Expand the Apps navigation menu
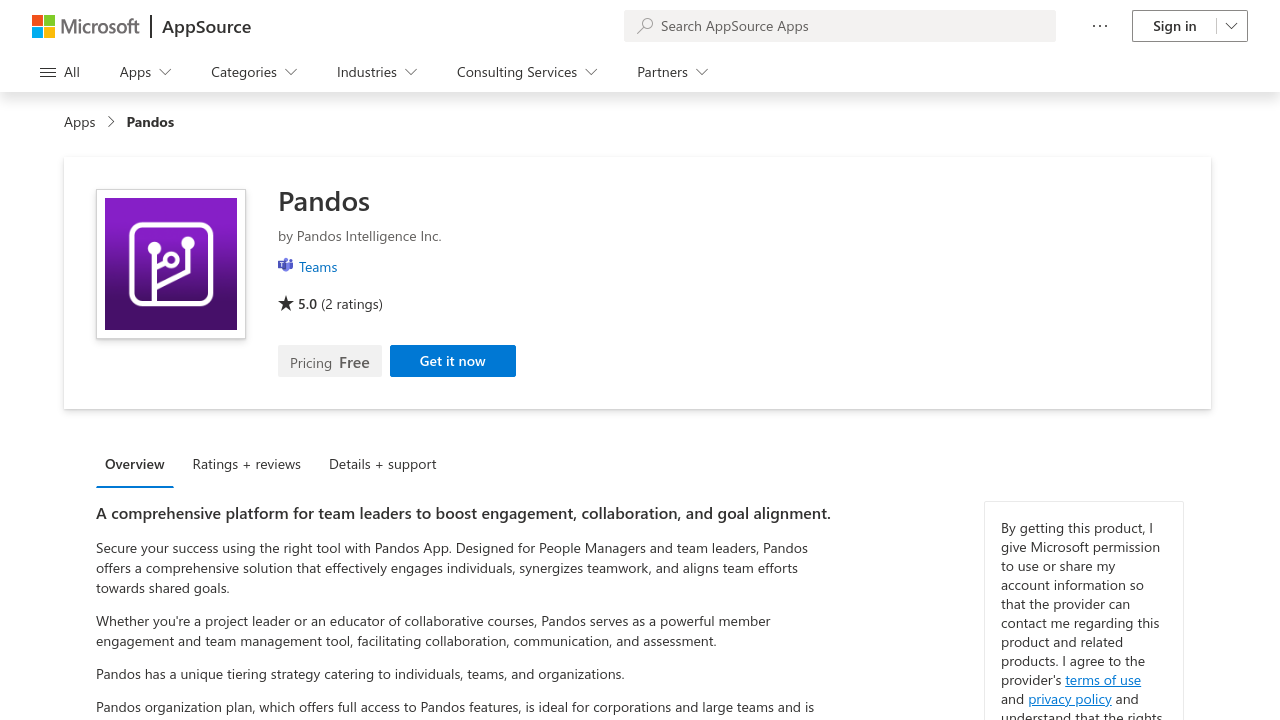 coord(146,72)
